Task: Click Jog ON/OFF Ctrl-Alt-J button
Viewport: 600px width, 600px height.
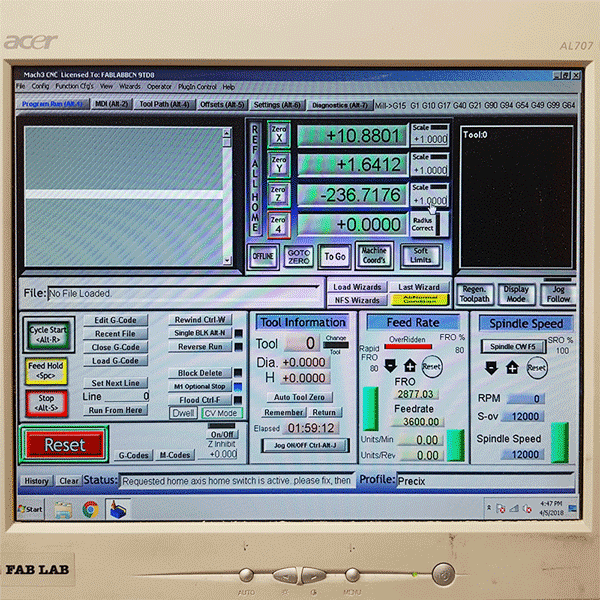Action: point(305,445)
